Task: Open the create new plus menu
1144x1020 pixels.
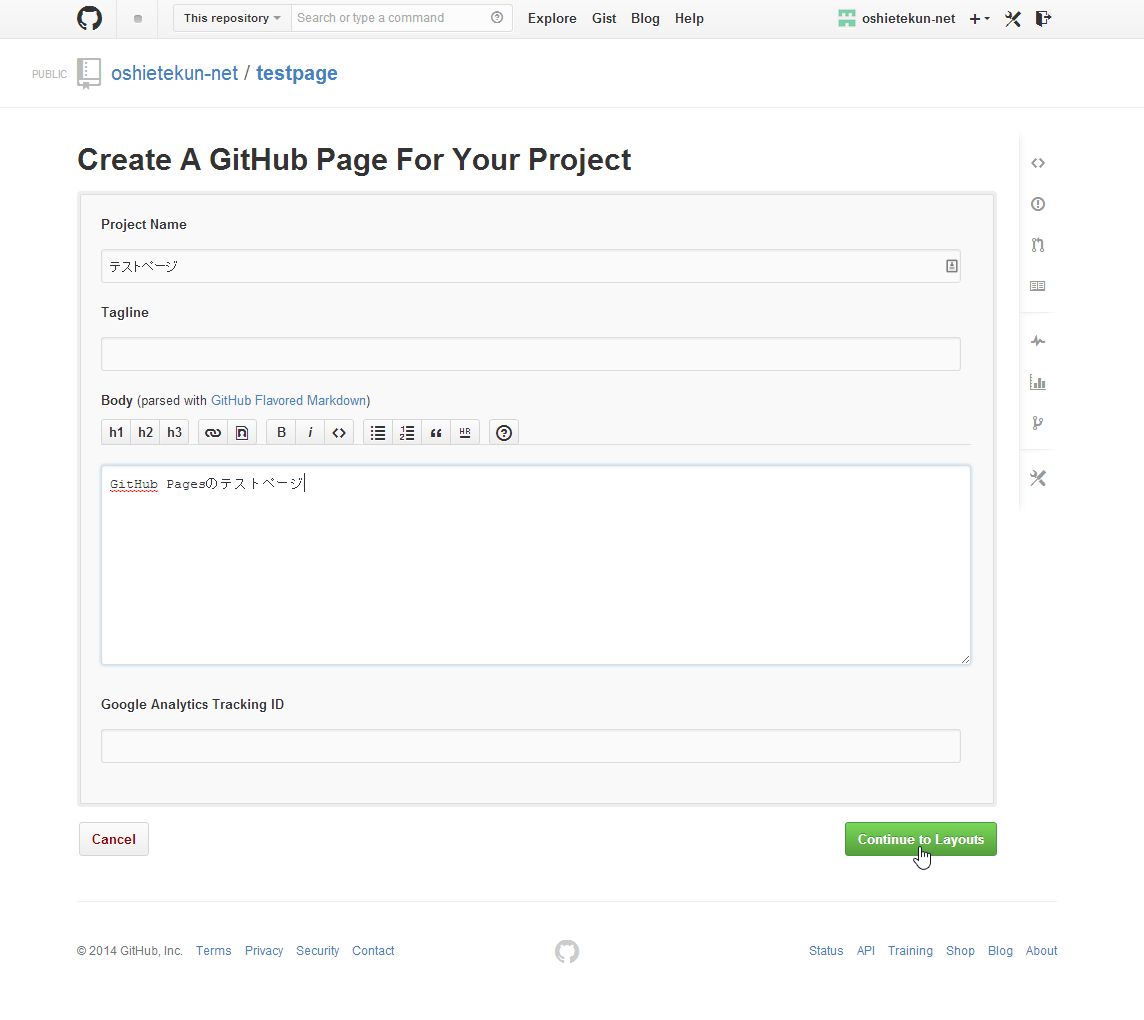Action: coord(979,19)
